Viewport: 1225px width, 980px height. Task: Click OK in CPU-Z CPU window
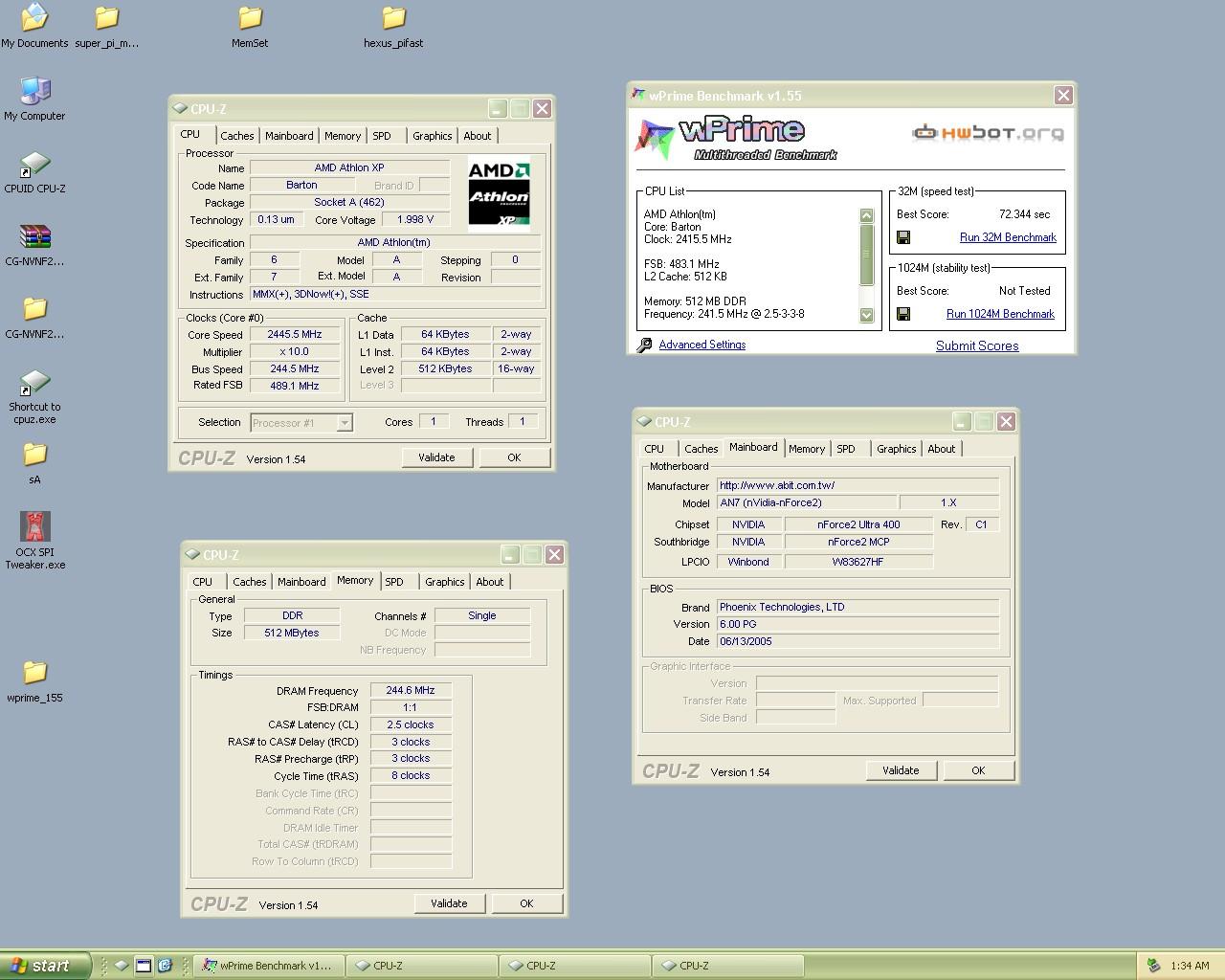(514, 457)
